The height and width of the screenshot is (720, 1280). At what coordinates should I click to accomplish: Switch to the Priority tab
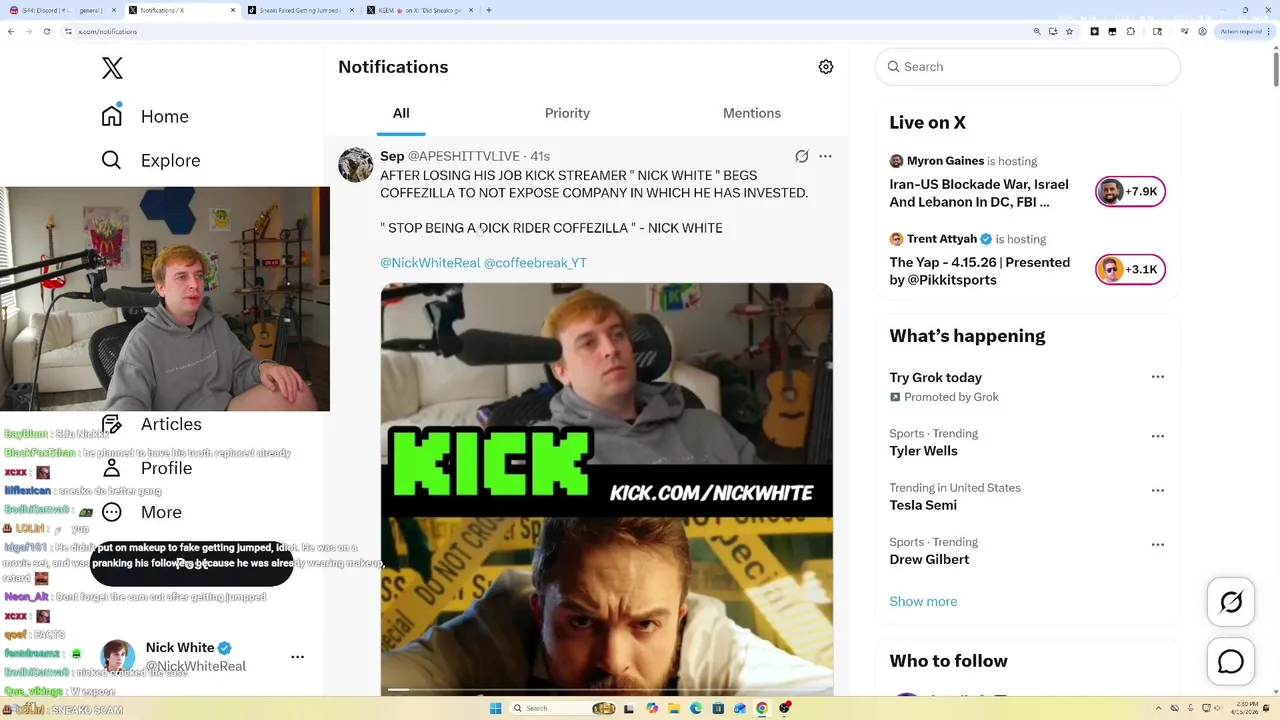click(567, 113)
